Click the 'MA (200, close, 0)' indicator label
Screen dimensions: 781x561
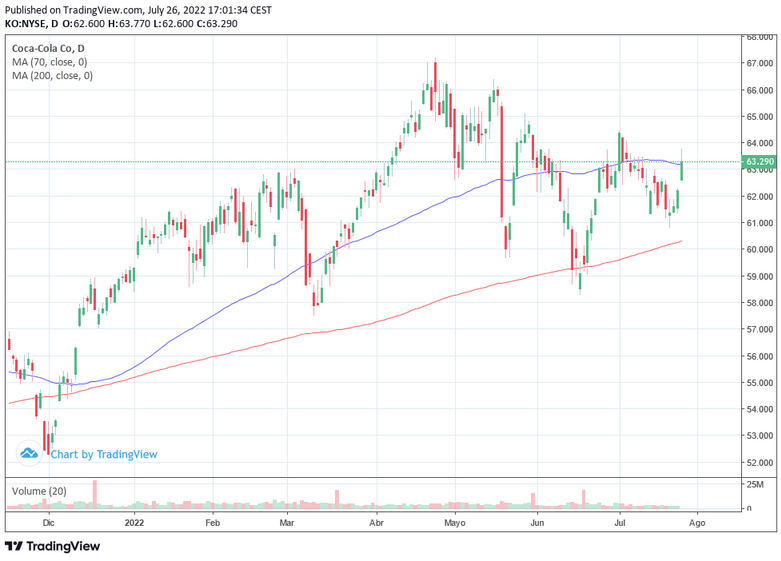click(52, 76)
